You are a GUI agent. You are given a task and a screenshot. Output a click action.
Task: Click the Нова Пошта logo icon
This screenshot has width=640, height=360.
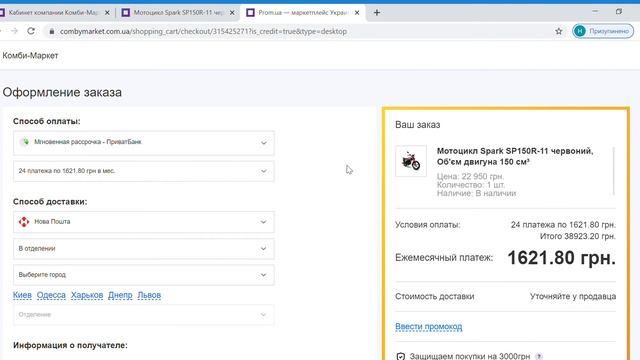24,222
